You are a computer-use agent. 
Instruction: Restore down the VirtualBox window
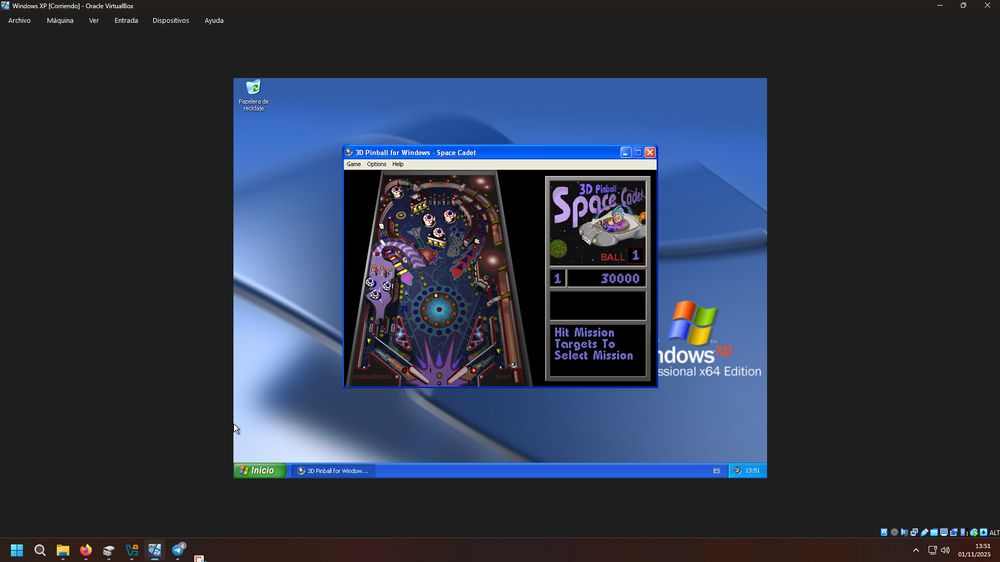963,5
